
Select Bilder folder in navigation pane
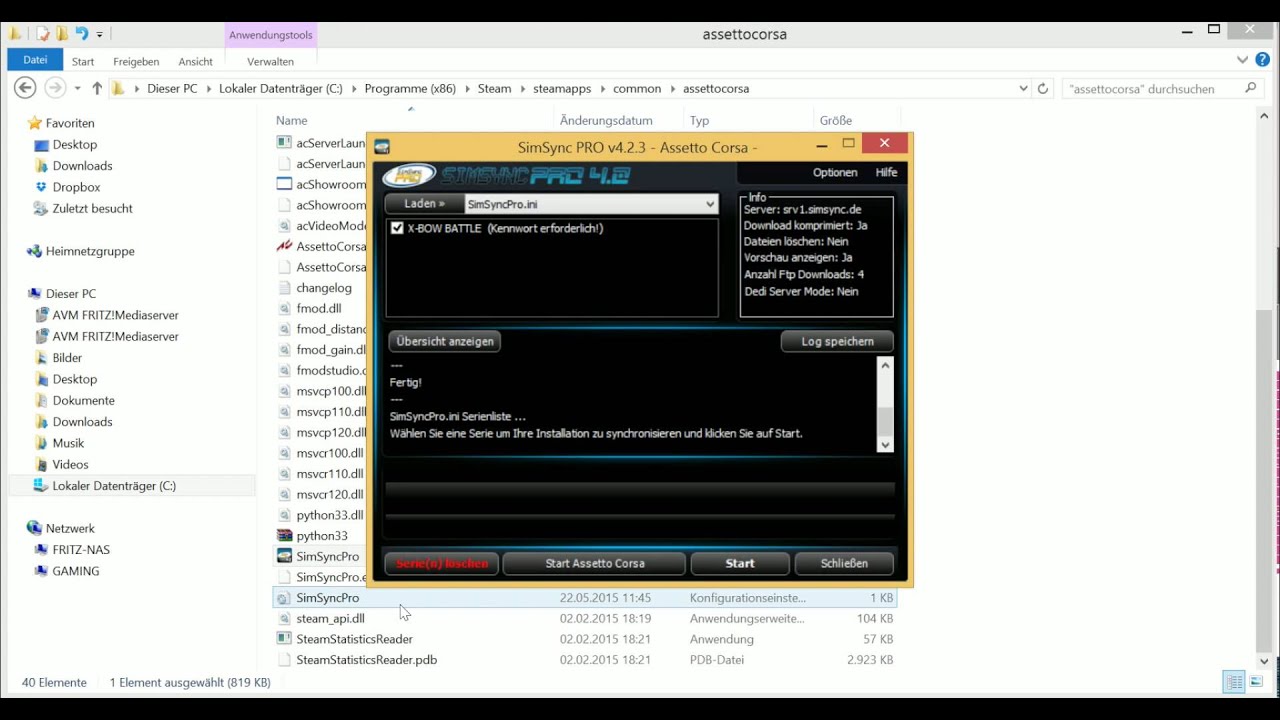(x=67, y=358)
